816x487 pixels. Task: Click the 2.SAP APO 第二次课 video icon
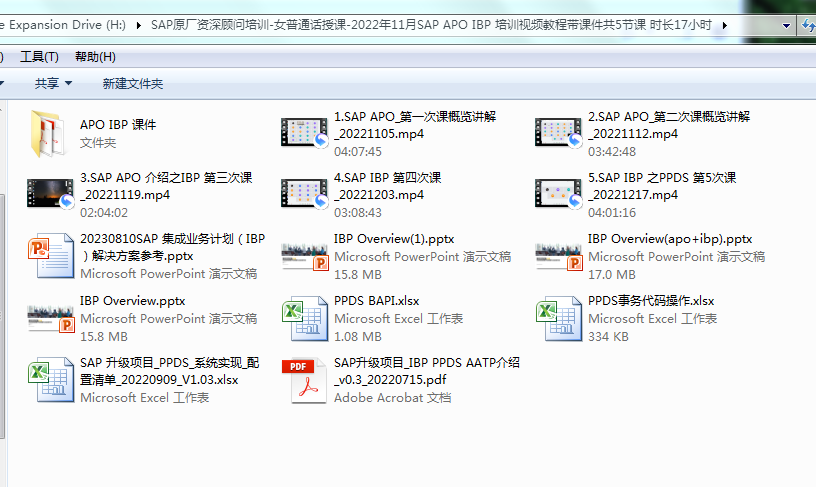pos(558,133)
